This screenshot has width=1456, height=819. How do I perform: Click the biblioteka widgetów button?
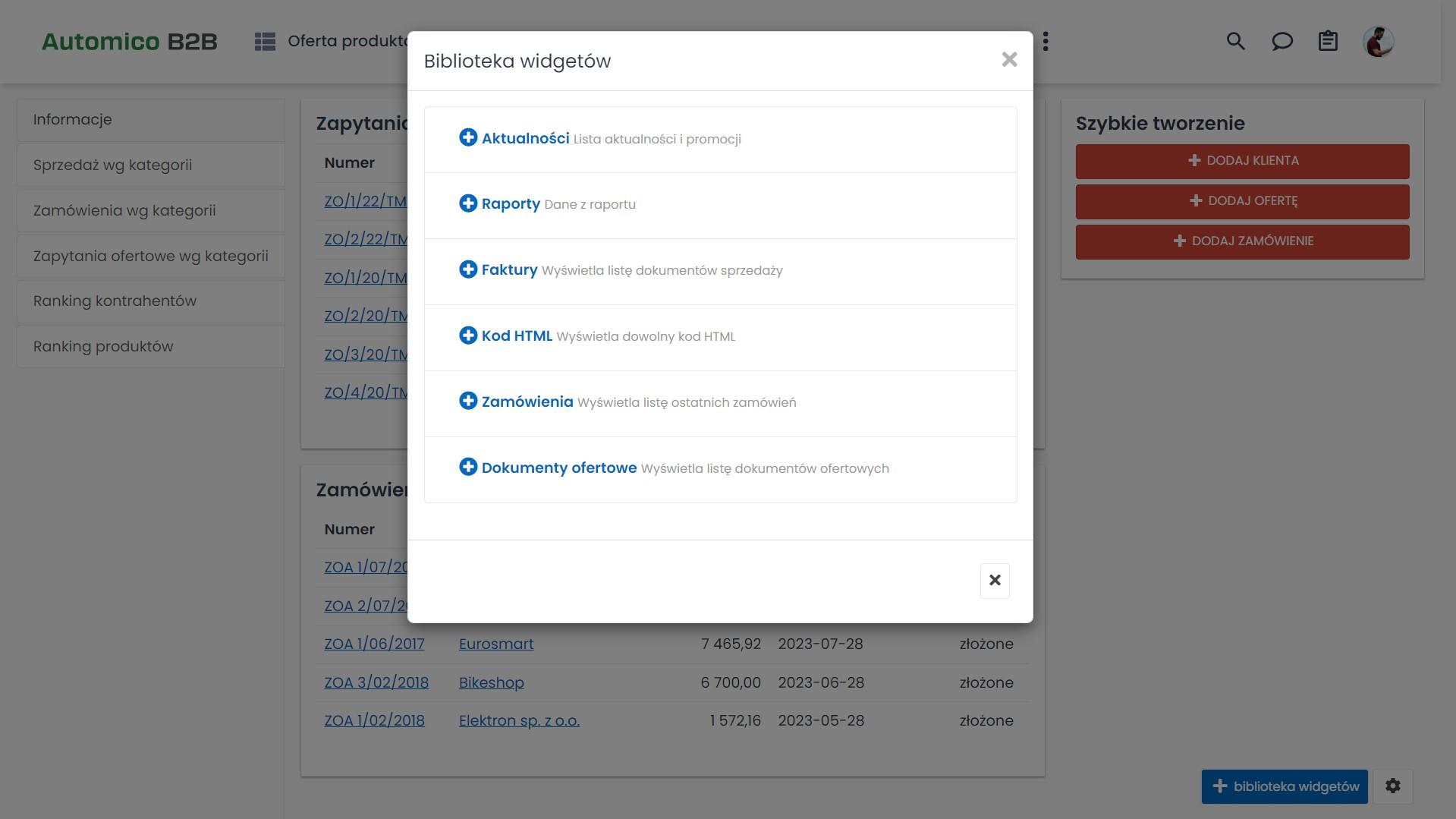click(1285, 786)
